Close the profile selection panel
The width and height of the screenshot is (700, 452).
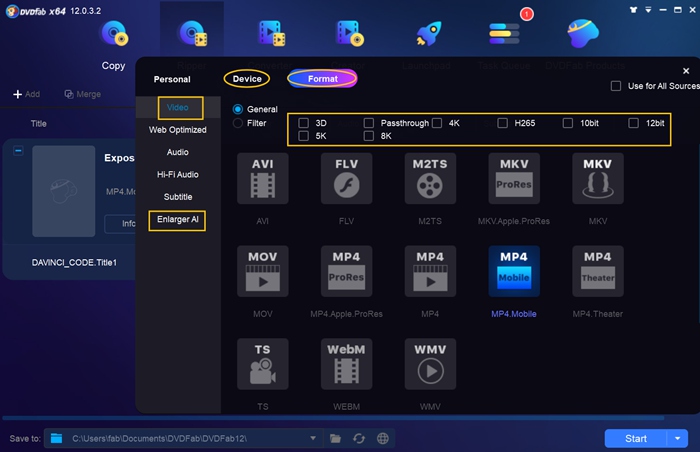(x=686, y=71)
